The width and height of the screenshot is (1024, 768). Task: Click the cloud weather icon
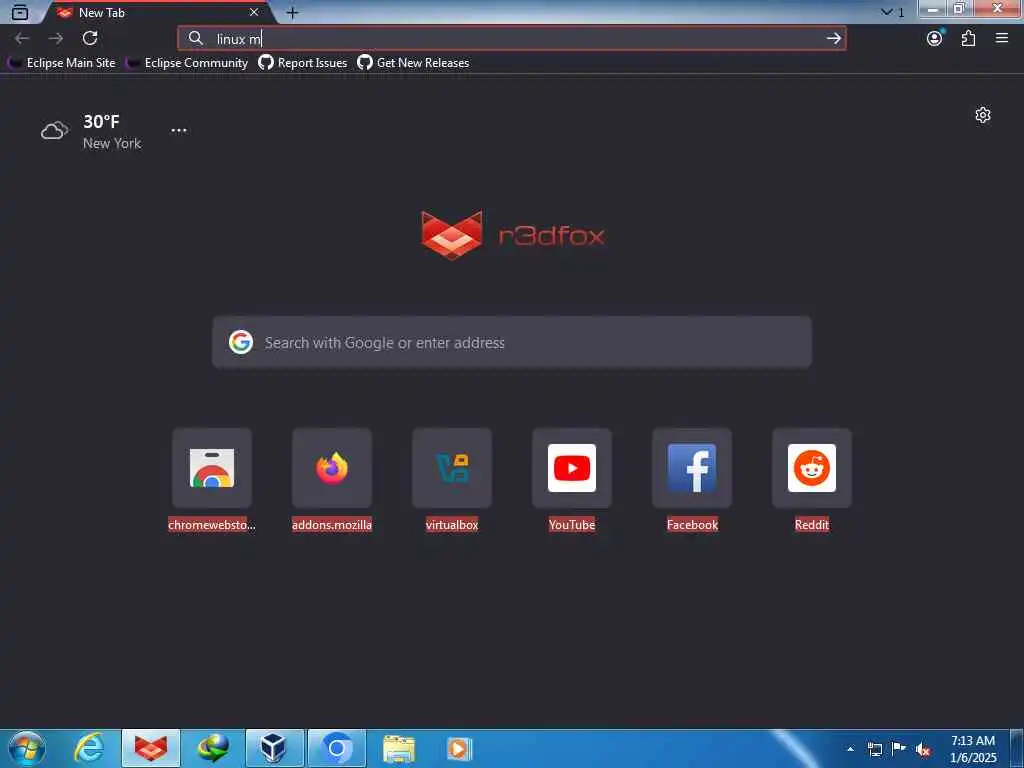pos(54,131)
